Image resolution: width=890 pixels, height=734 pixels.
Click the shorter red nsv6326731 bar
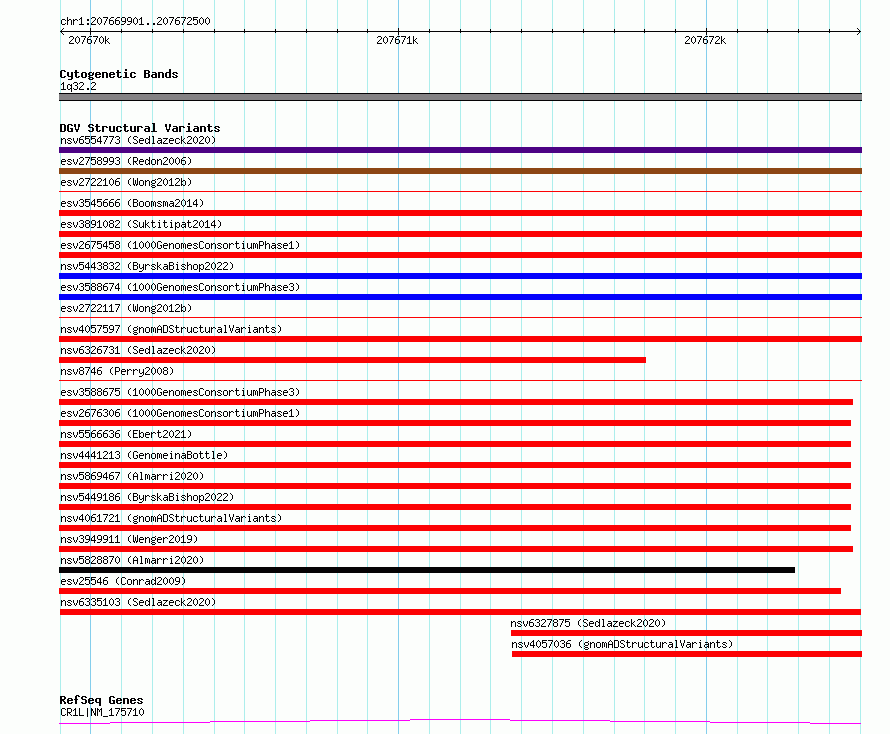click(352, 360)
